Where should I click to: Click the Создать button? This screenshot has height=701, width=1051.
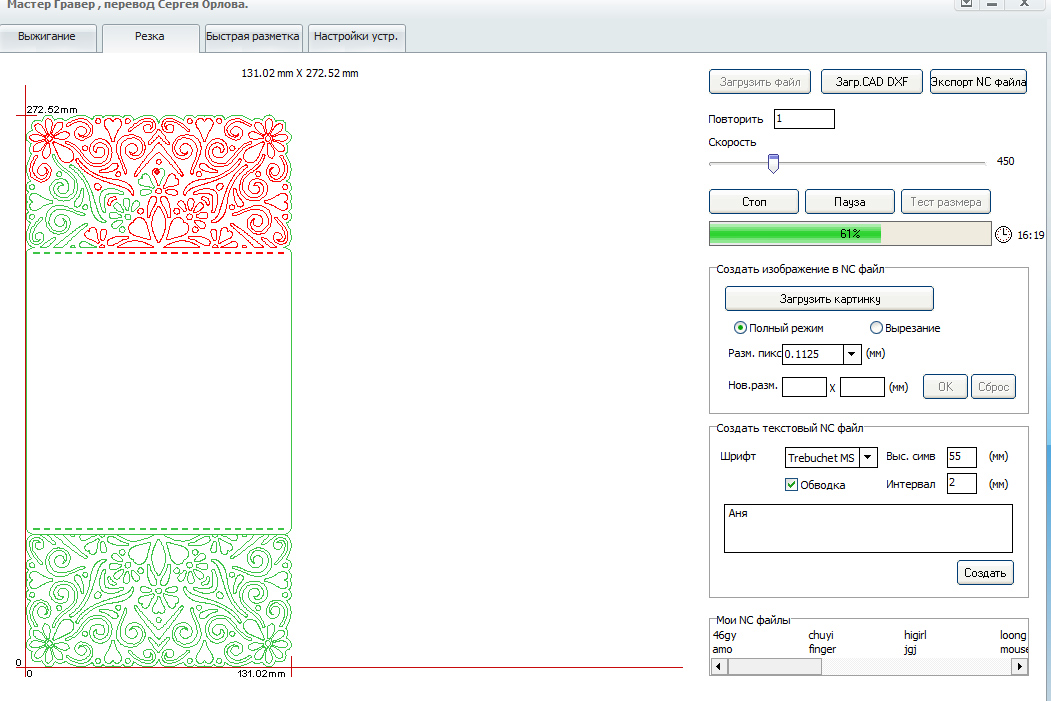tap(985, 573)
